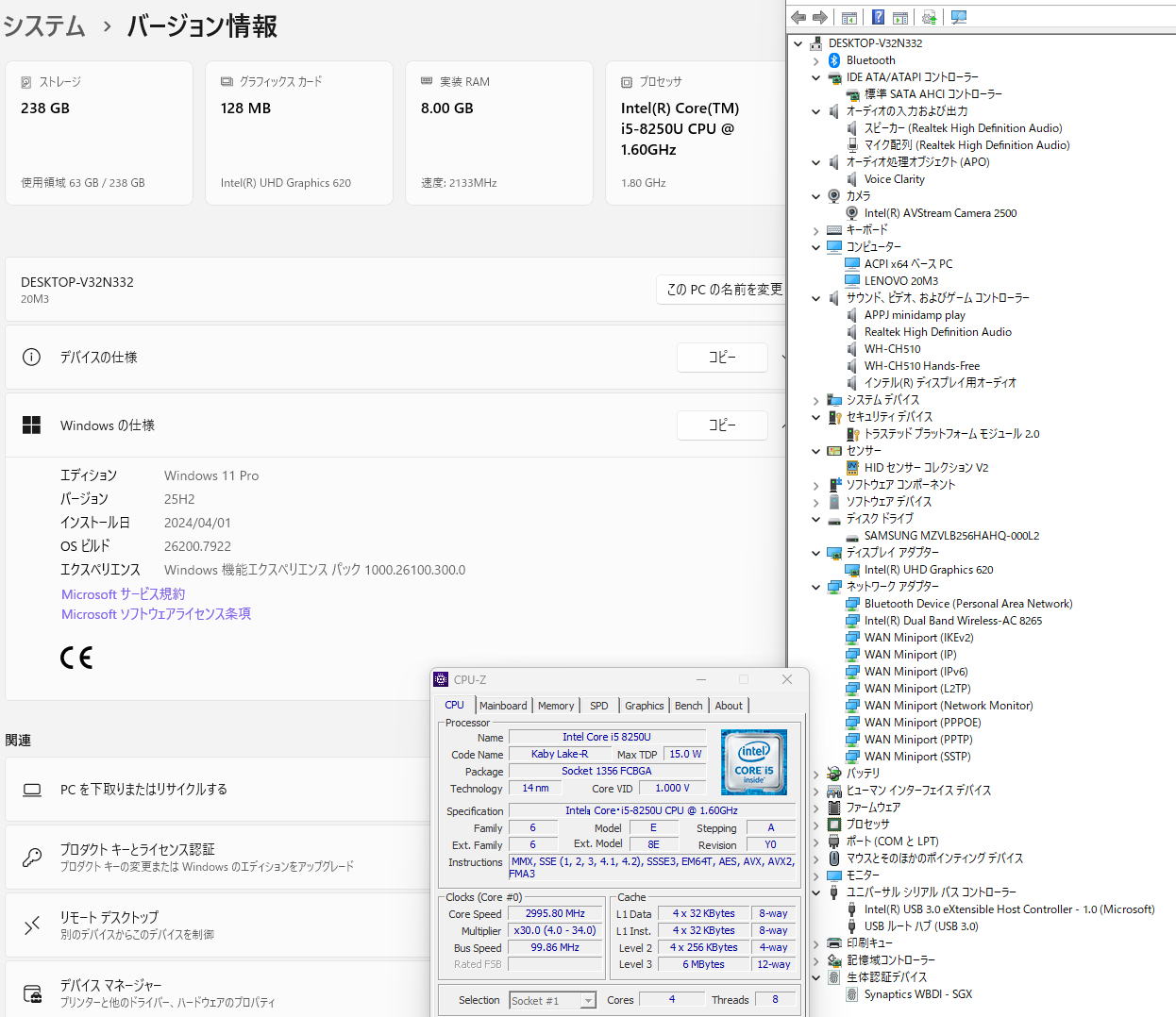1176x1017 pixels.
Task: Open device Properties via the toolbar icon
Action: tap(899, 17)
